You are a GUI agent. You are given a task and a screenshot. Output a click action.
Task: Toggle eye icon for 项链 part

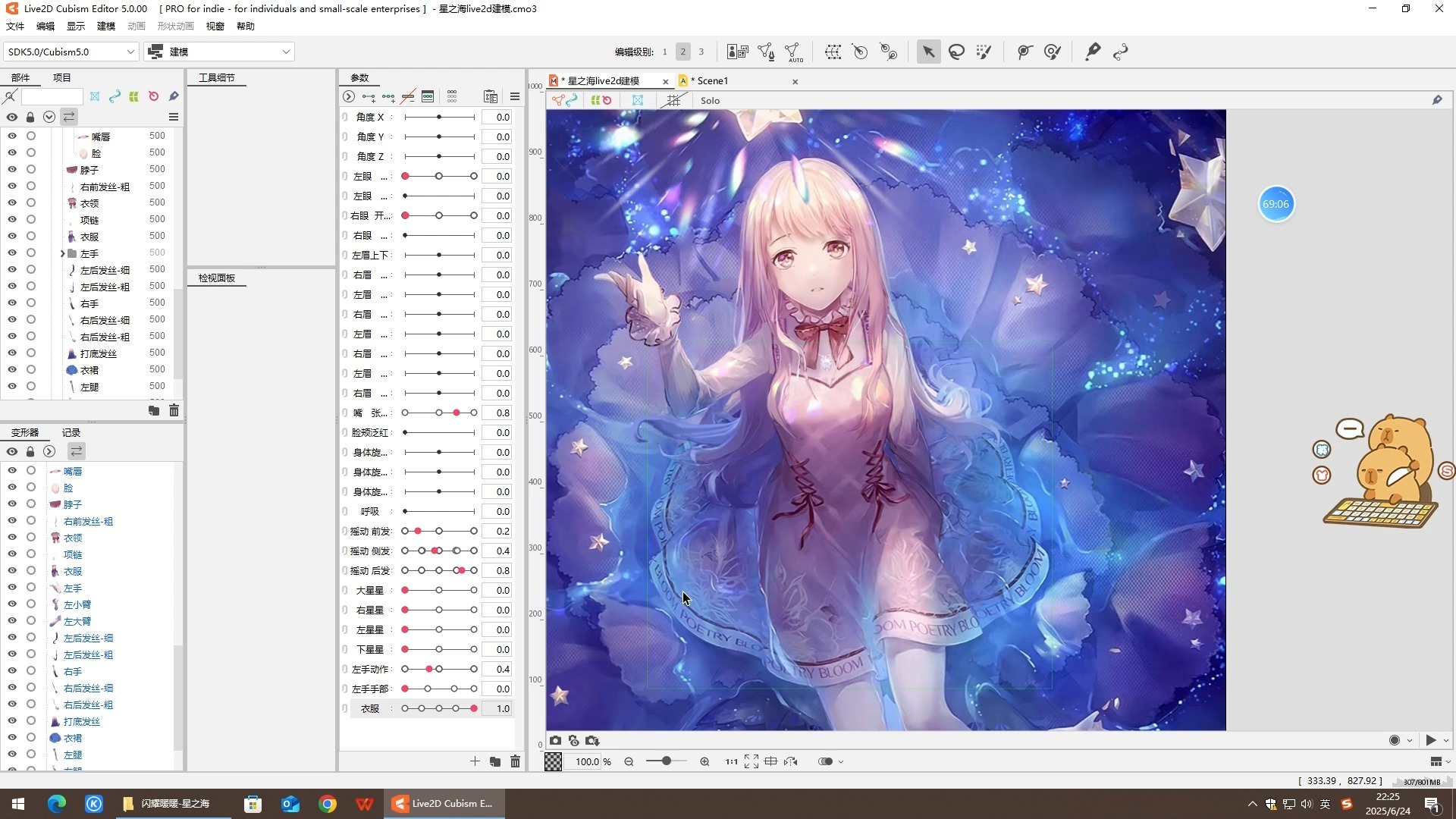(12, 219)
